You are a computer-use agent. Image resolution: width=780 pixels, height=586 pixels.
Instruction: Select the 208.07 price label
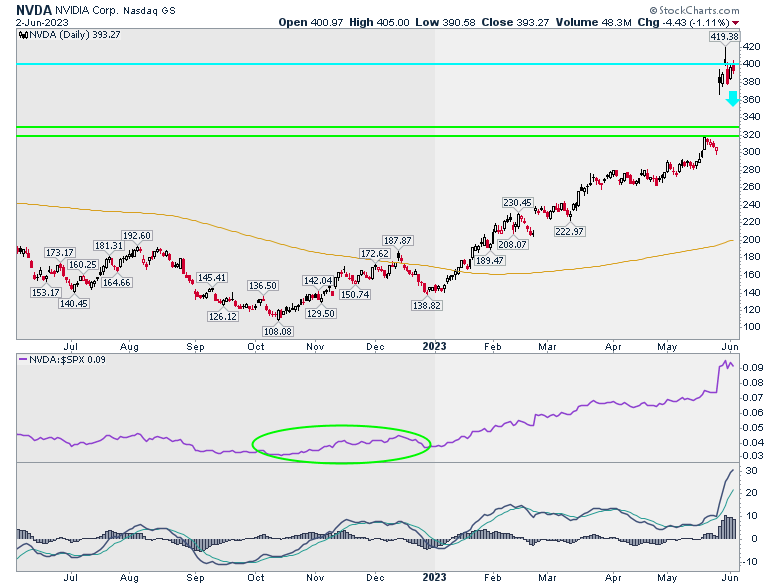[512, 244]
